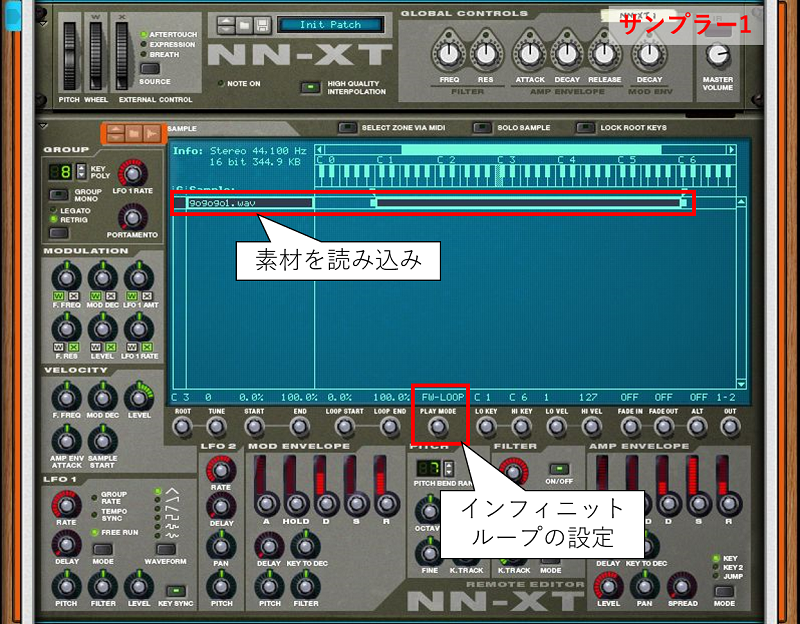Click the OUT parameter knob

pyautogui.click(x=730, y=426)
